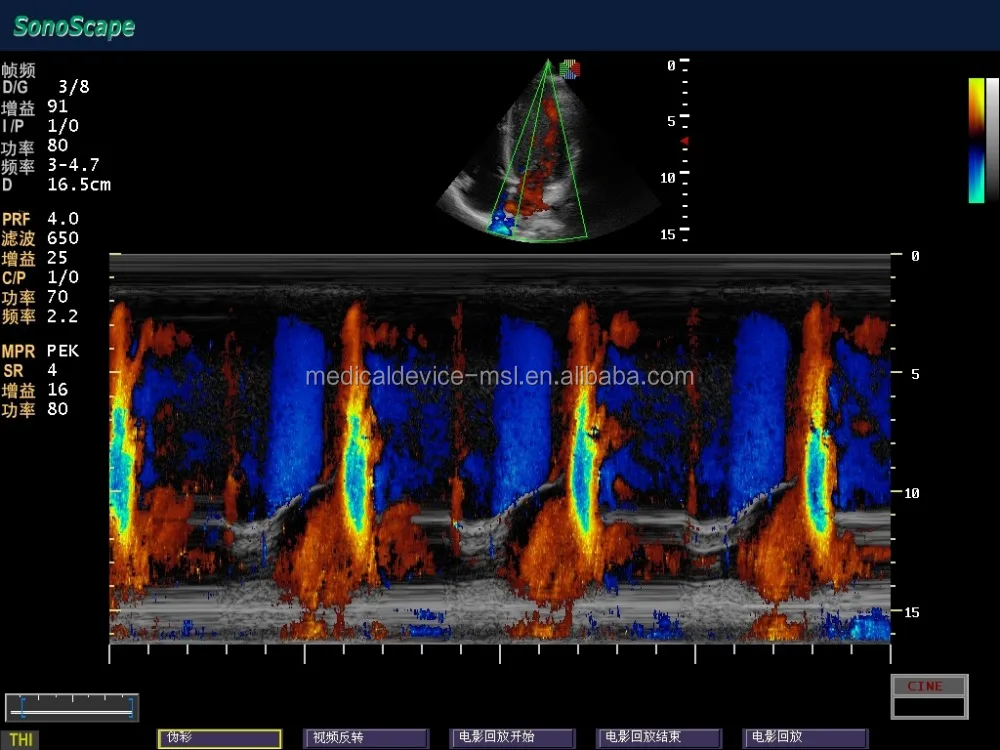The height and width of the screenshot is (750, 1000).
Task: Select the color map icon above the sector scan
Action: (x=571, y=68)
